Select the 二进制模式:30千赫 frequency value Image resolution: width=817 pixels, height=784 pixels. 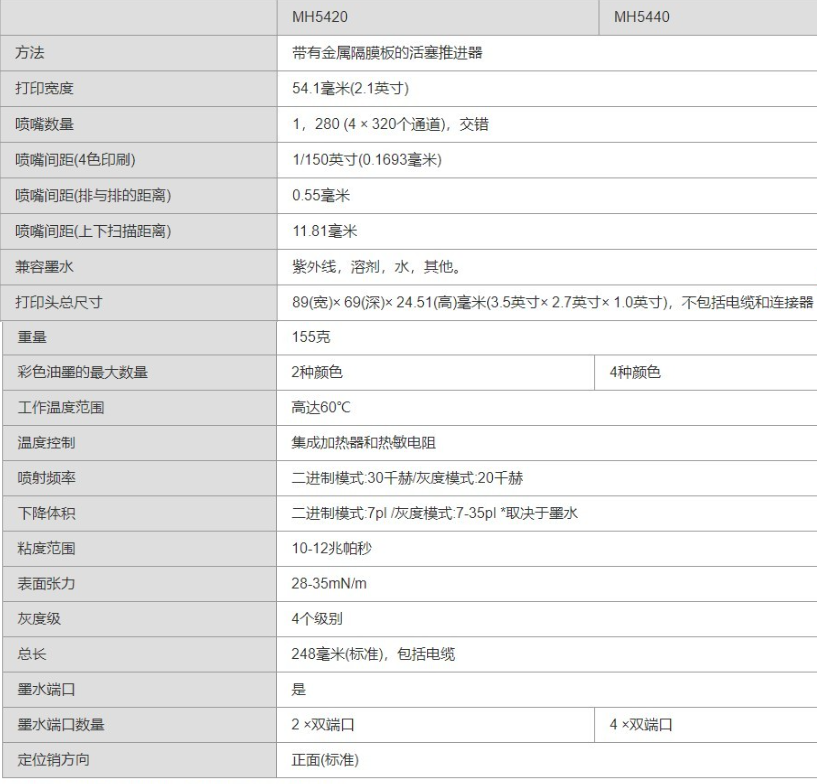click(352, 478)
